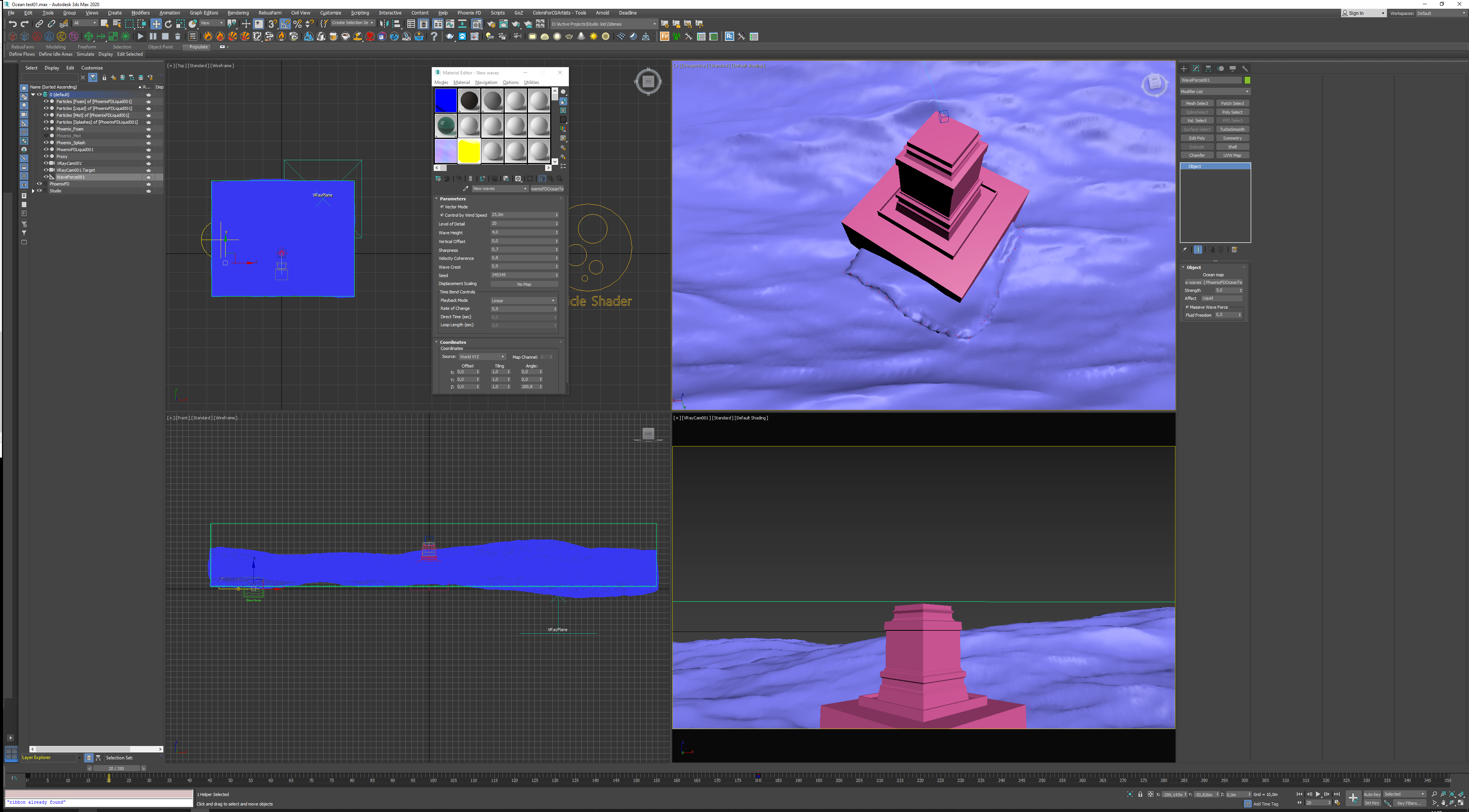Select the yellow material sample slot

(469, 151)
